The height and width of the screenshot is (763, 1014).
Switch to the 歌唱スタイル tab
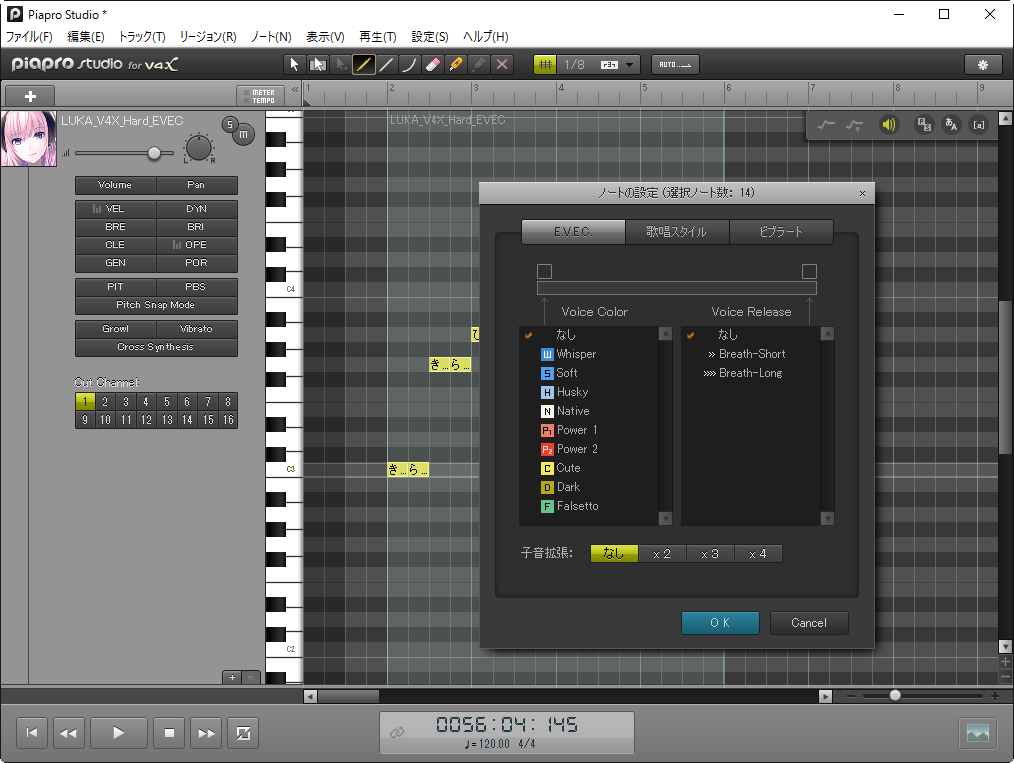coord(677,231)
